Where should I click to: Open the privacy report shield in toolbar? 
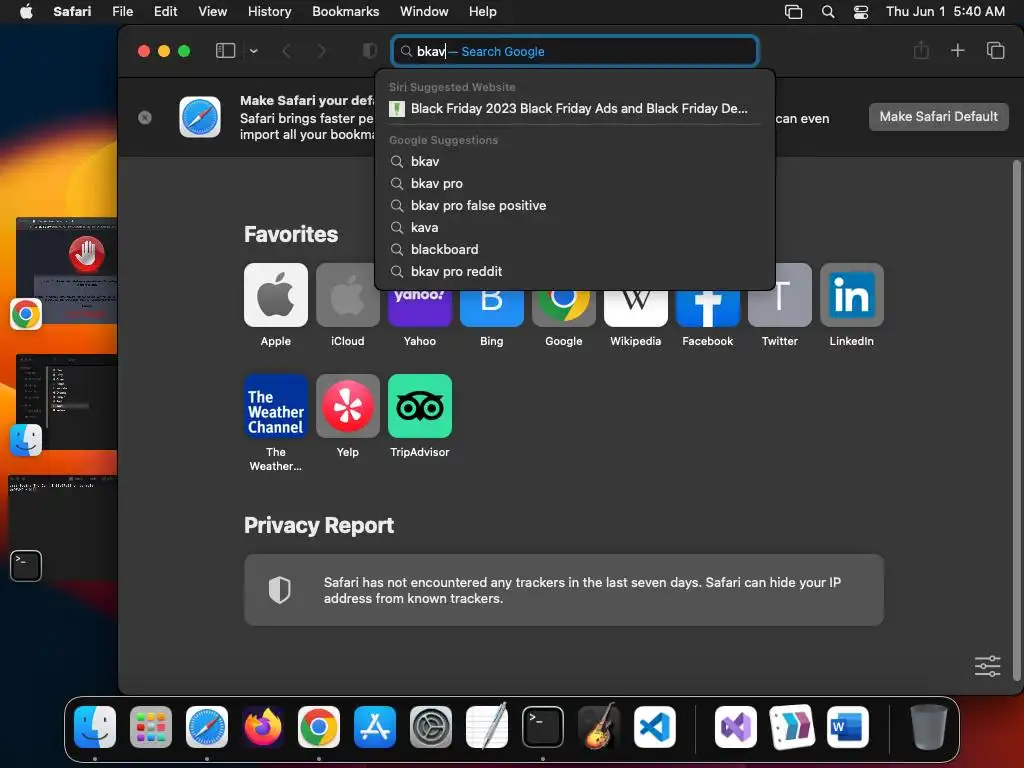370,51
